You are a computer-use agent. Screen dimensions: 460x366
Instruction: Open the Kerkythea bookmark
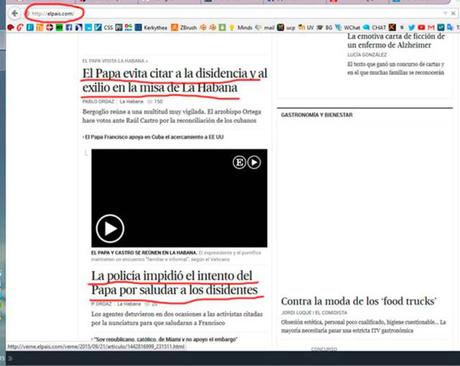(151, 27)
